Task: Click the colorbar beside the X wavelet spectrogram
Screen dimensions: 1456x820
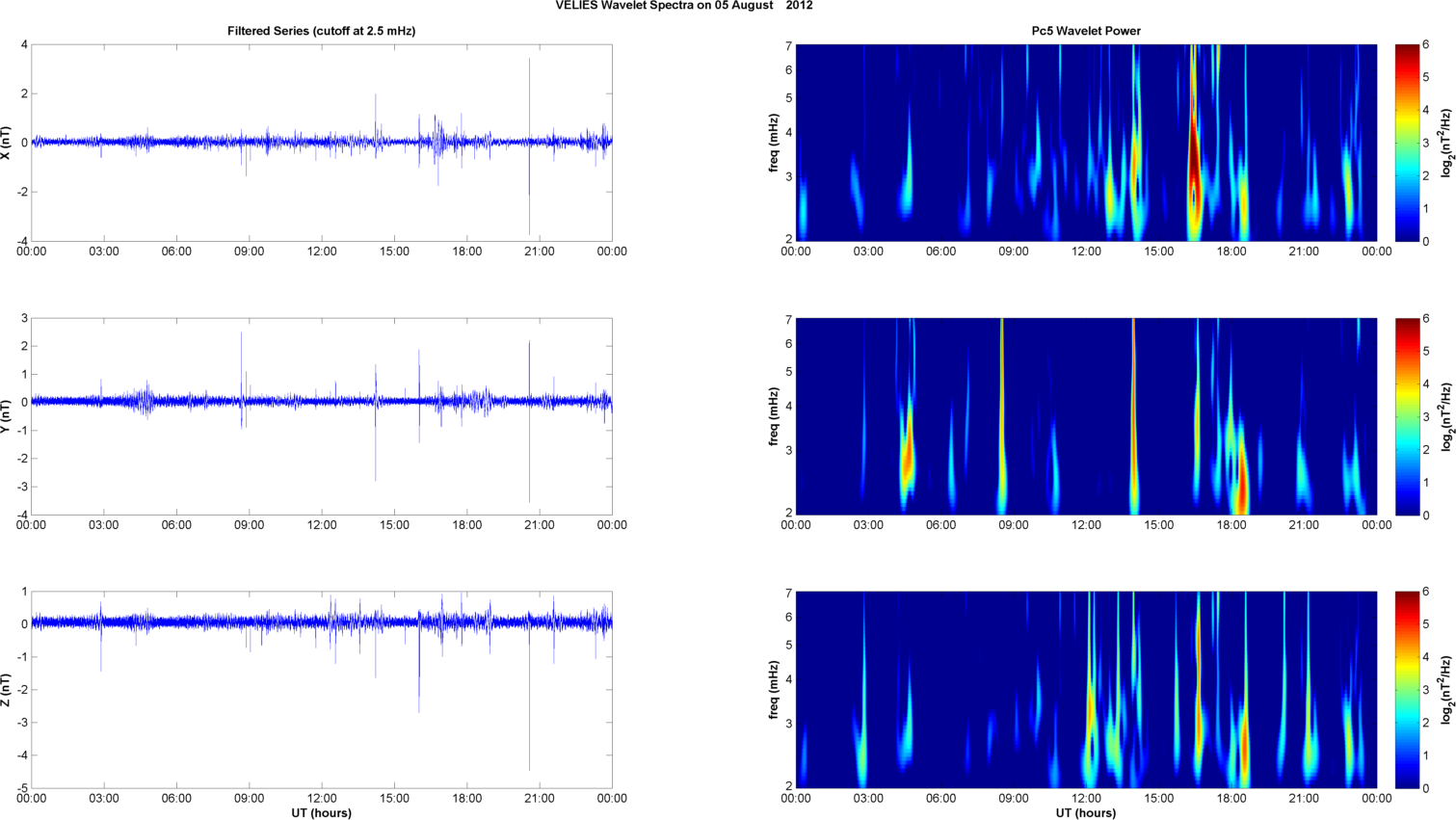Action: (1407, 143)
